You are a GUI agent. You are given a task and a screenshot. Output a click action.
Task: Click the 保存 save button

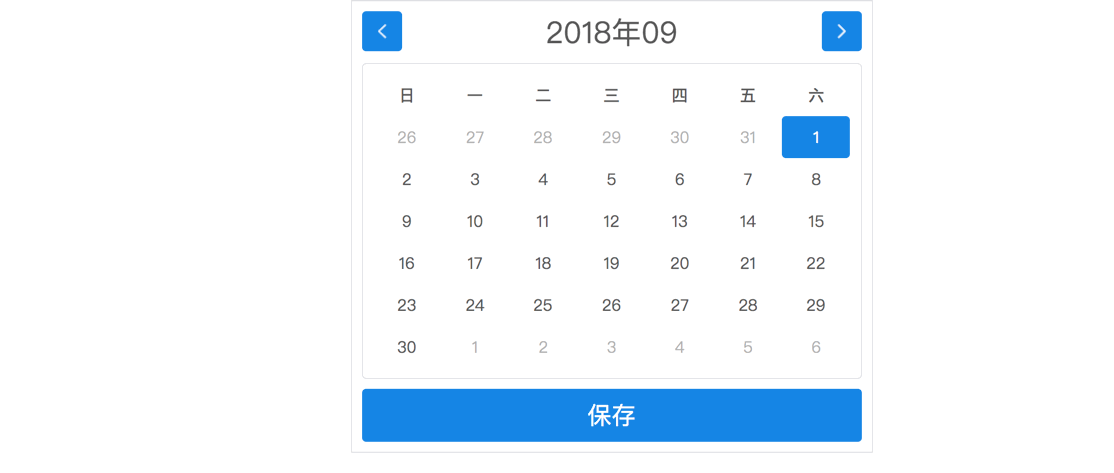[x=612, y=415]
